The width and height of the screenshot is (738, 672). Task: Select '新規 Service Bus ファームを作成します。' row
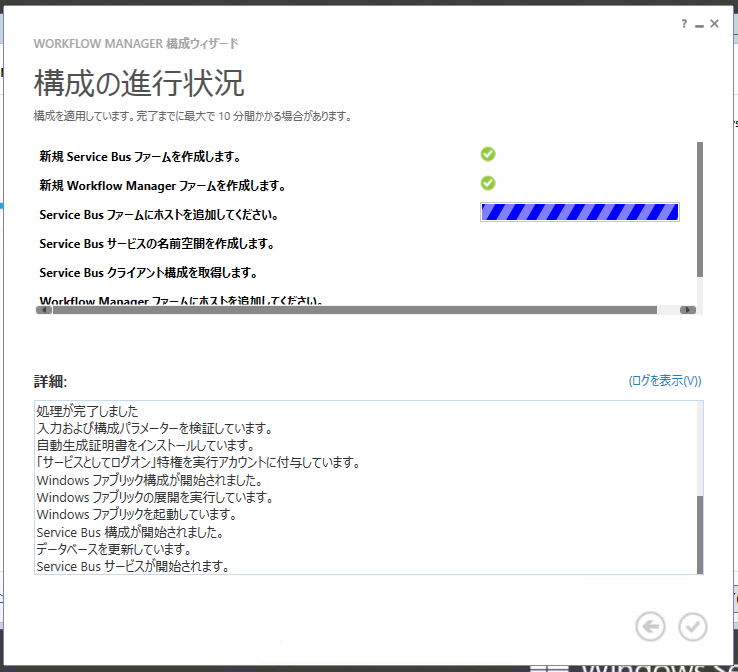[x=139, y=157]
